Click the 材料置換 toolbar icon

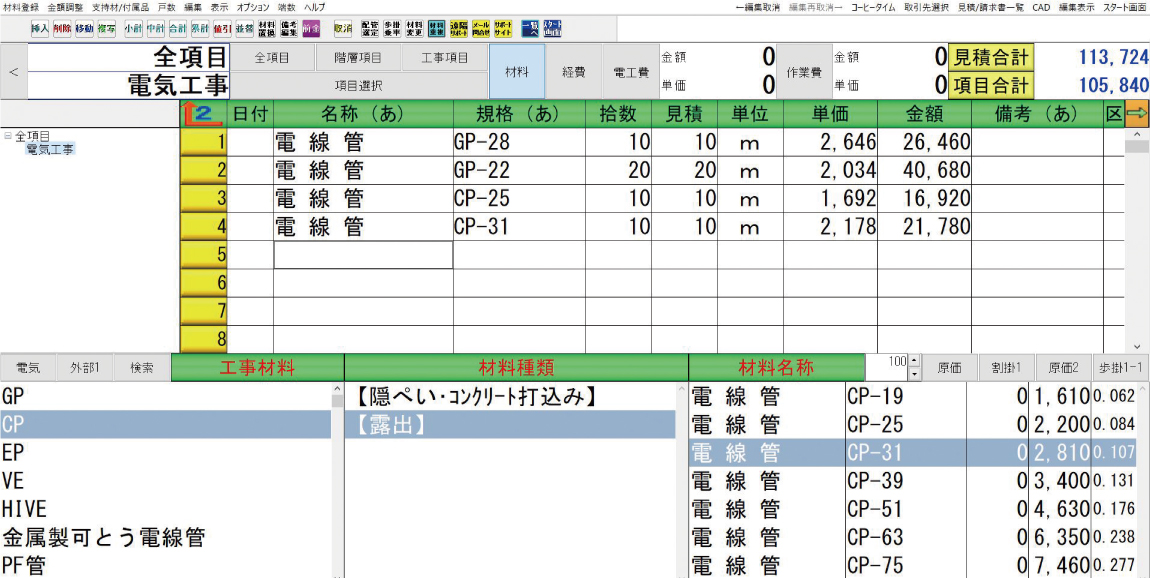(267, 29)
